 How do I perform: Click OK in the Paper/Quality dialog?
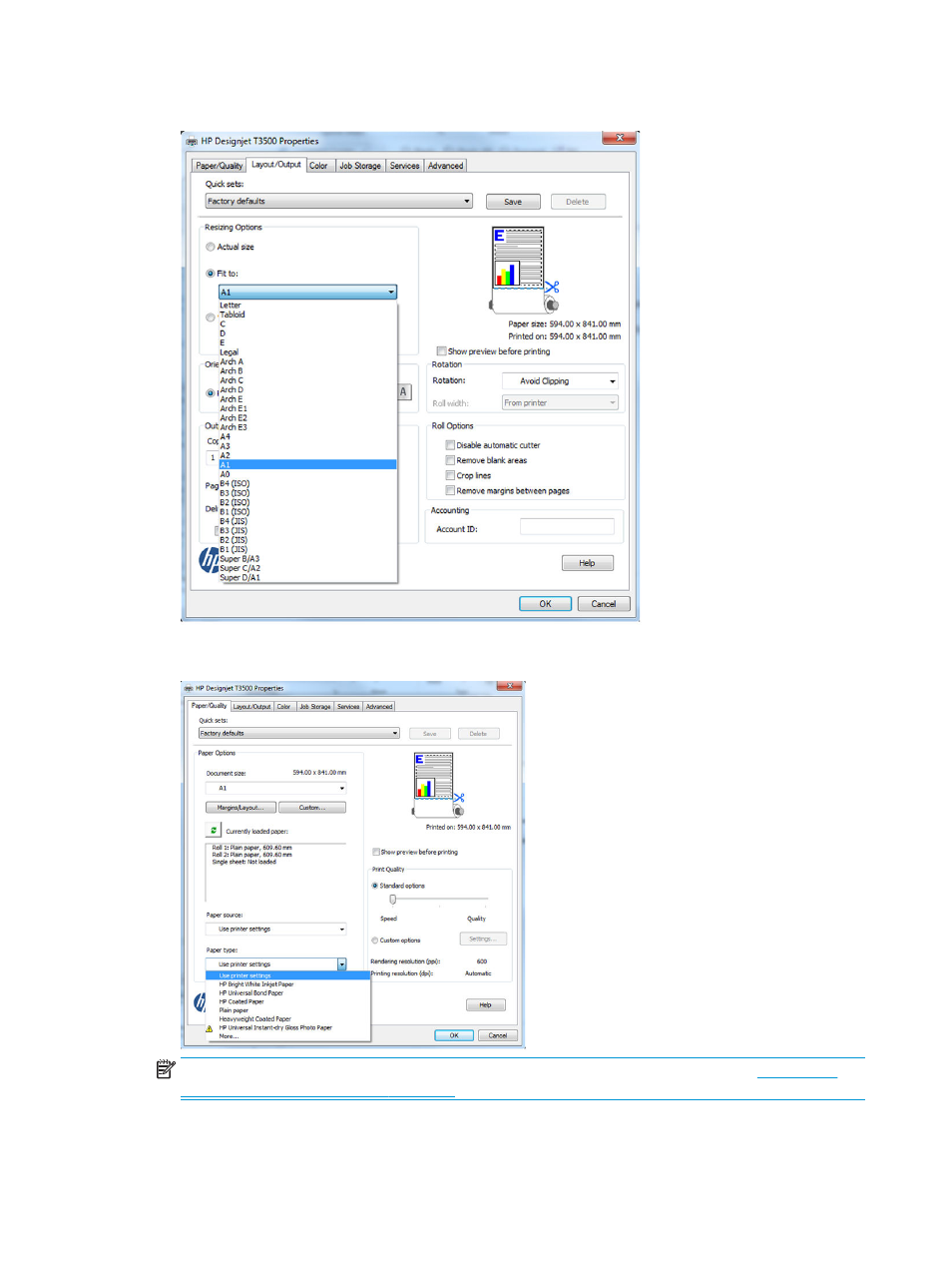[x=454, y=1035]
